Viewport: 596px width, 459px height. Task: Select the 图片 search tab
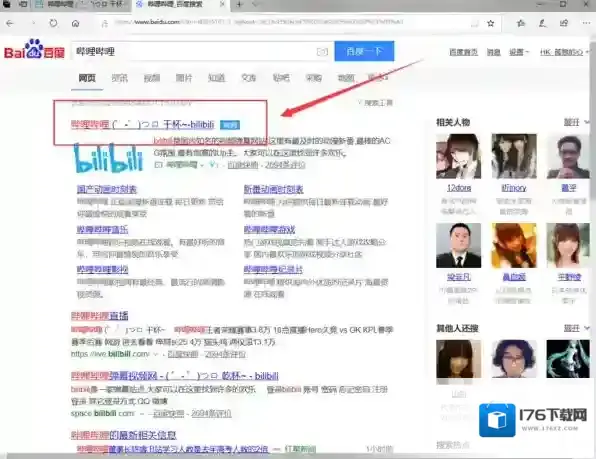184,78
